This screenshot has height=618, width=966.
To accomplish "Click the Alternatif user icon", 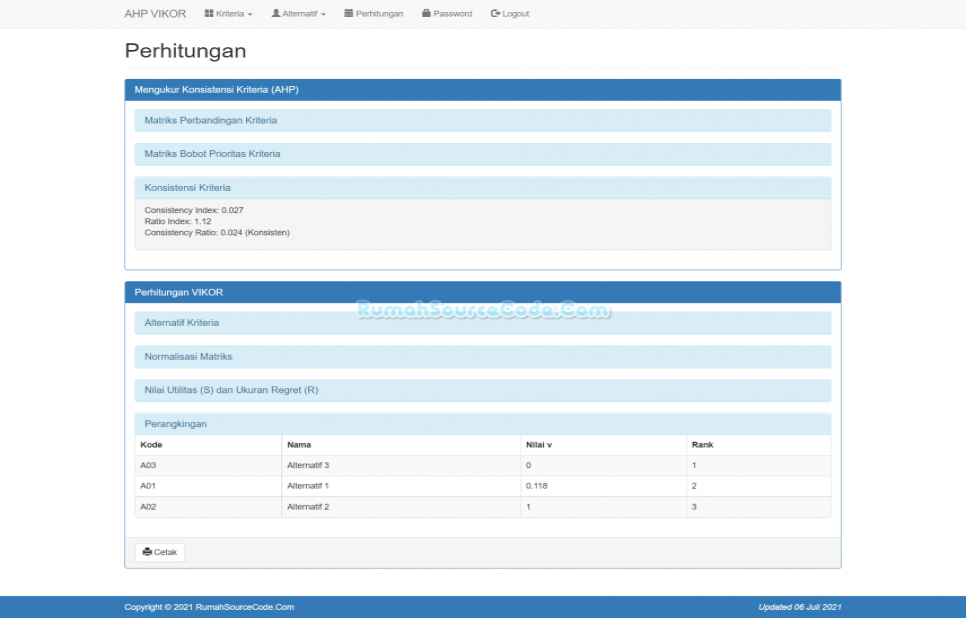I will [276, 14].
